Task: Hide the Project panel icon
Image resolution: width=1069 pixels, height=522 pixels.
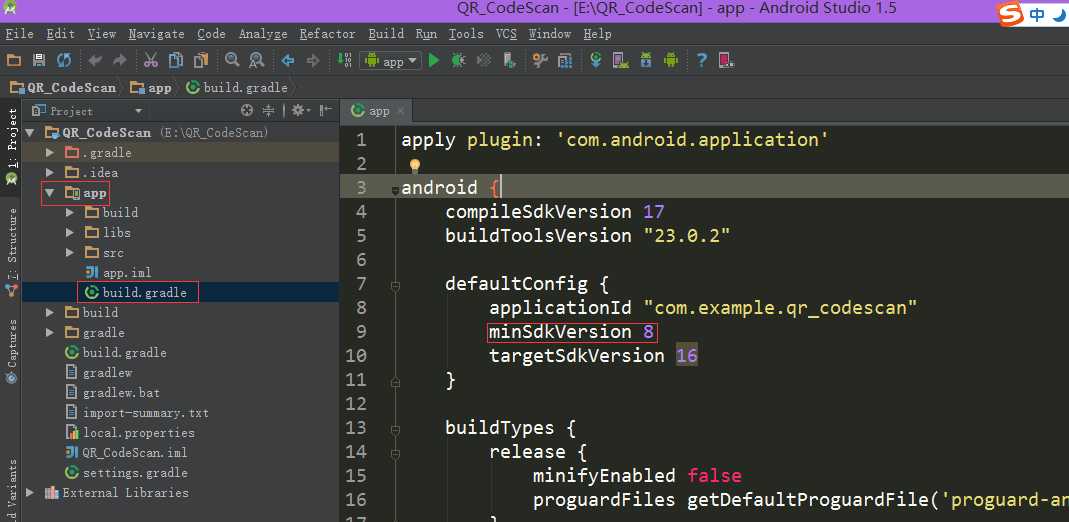Action: (x=325, y=110)
